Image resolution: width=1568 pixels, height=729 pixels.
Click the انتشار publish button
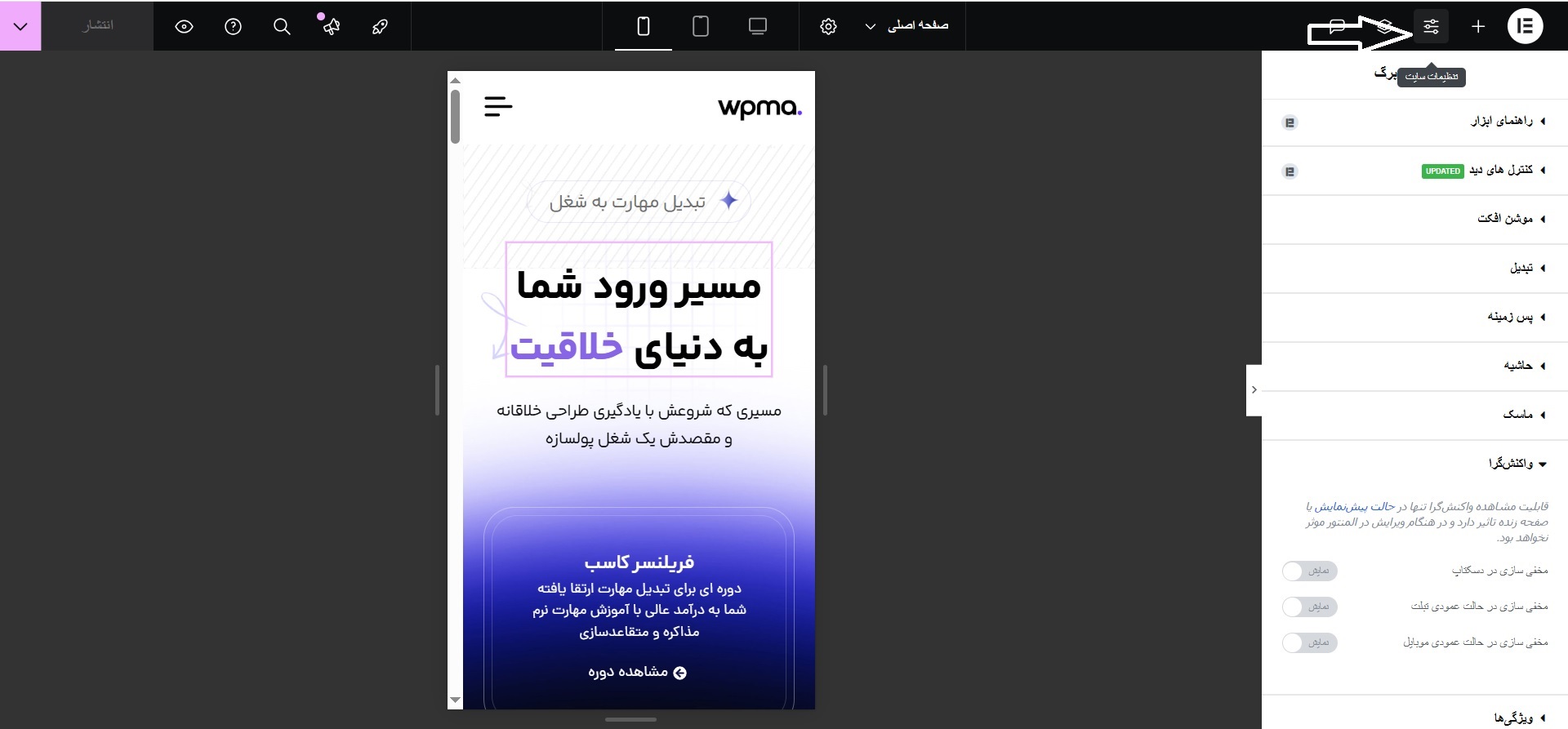coord(97,26)
